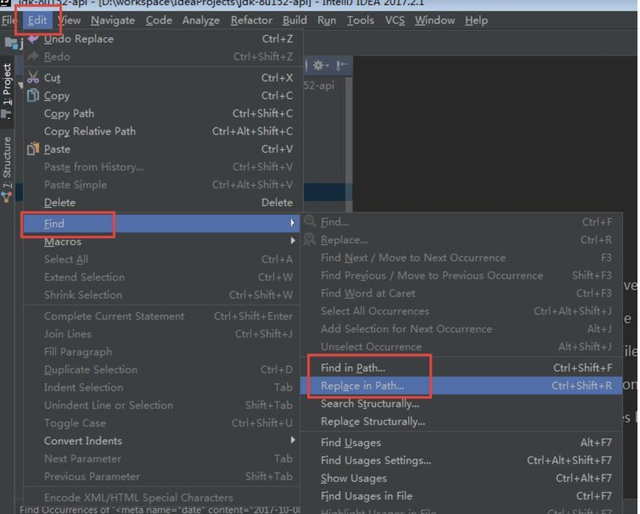Click Find... in Find submenu
Image resolution: width=640 pixels, height=514 pixels.
(462, 222)
